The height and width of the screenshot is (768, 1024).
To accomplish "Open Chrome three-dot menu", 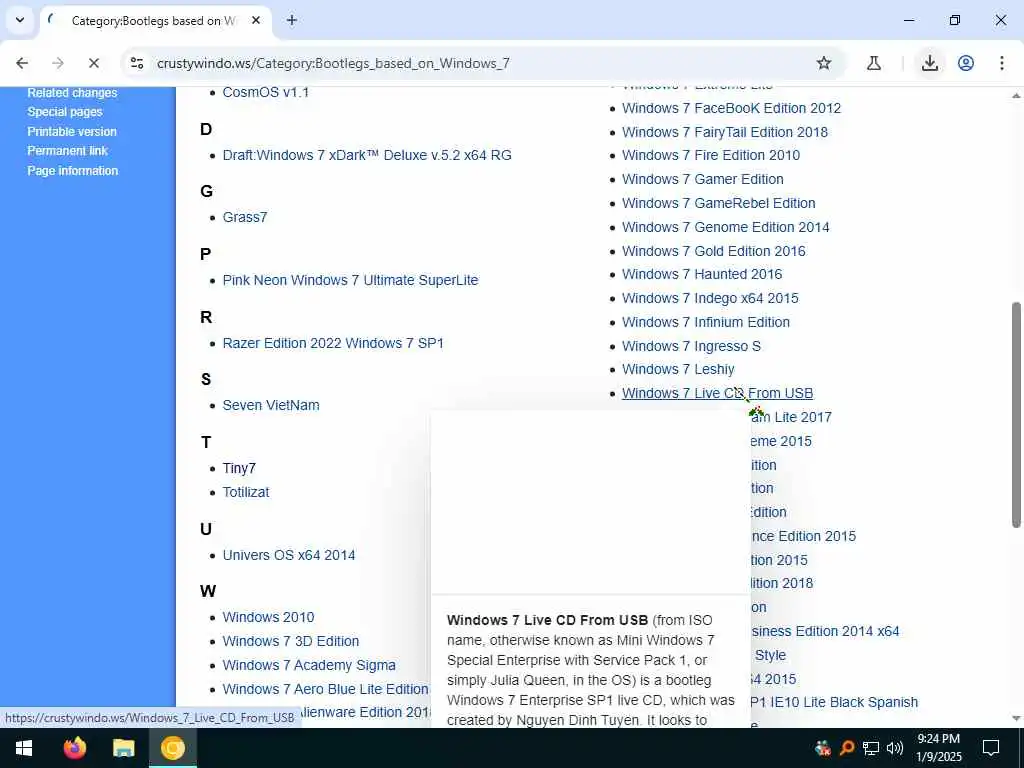I will click(1001, 63).
